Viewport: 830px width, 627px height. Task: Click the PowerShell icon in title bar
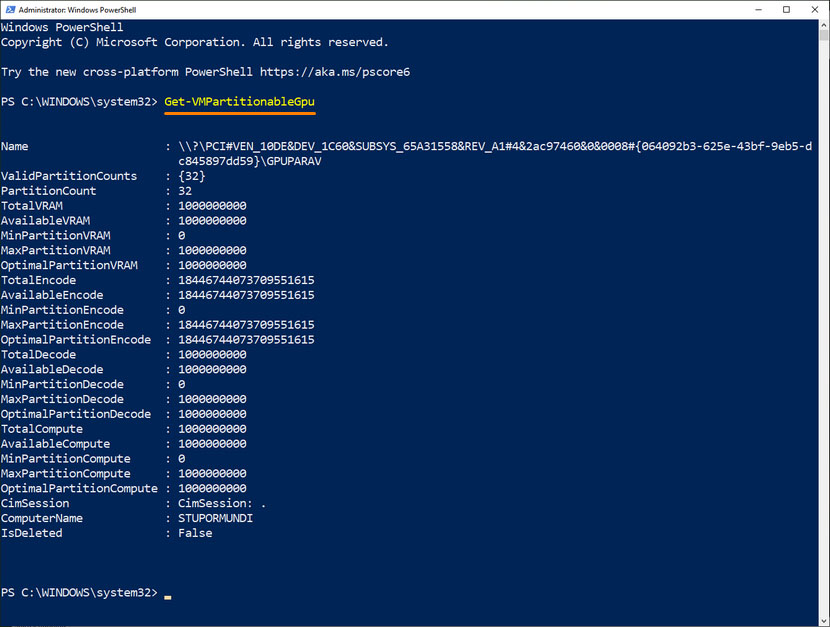10,10
